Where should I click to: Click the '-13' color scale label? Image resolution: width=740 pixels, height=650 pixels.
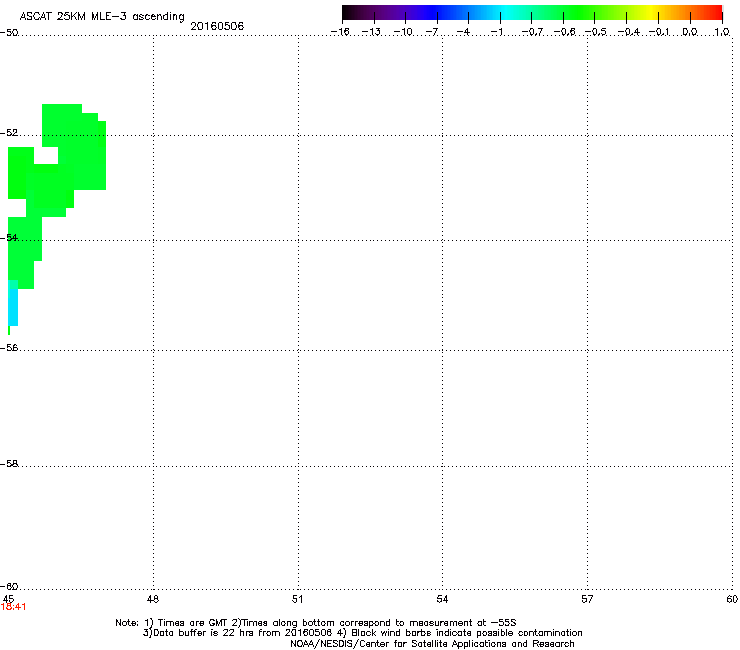[x=371, y=32]
